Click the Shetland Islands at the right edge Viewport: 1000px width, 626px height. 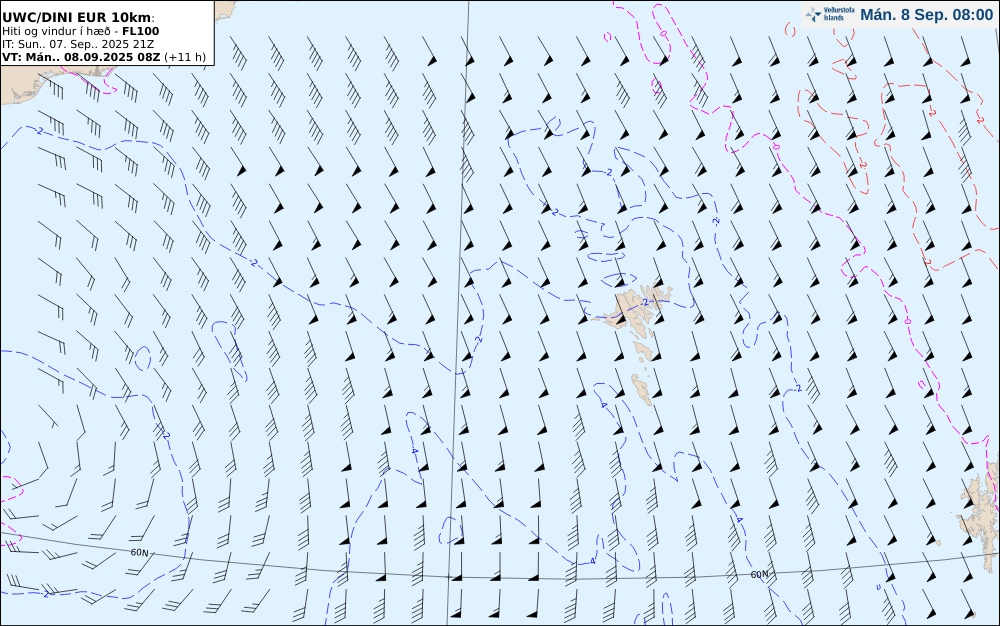click(980, 516)
